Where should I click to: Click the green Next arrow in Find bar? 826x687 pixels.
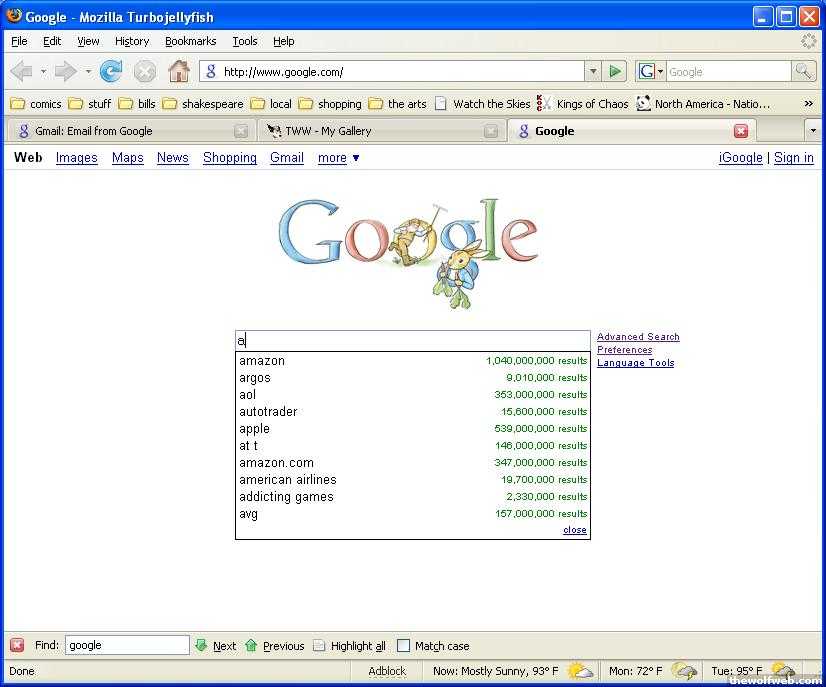(x=202, y=645)
